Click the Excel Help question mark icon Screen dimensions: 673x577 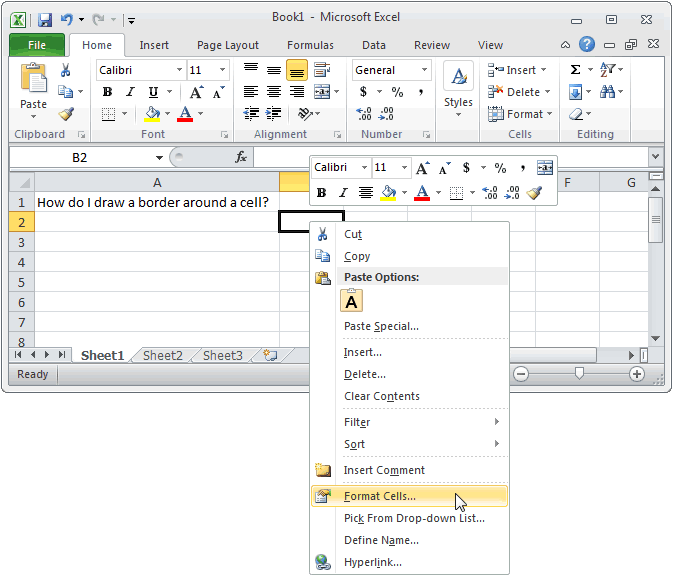[x=587, y=44]
